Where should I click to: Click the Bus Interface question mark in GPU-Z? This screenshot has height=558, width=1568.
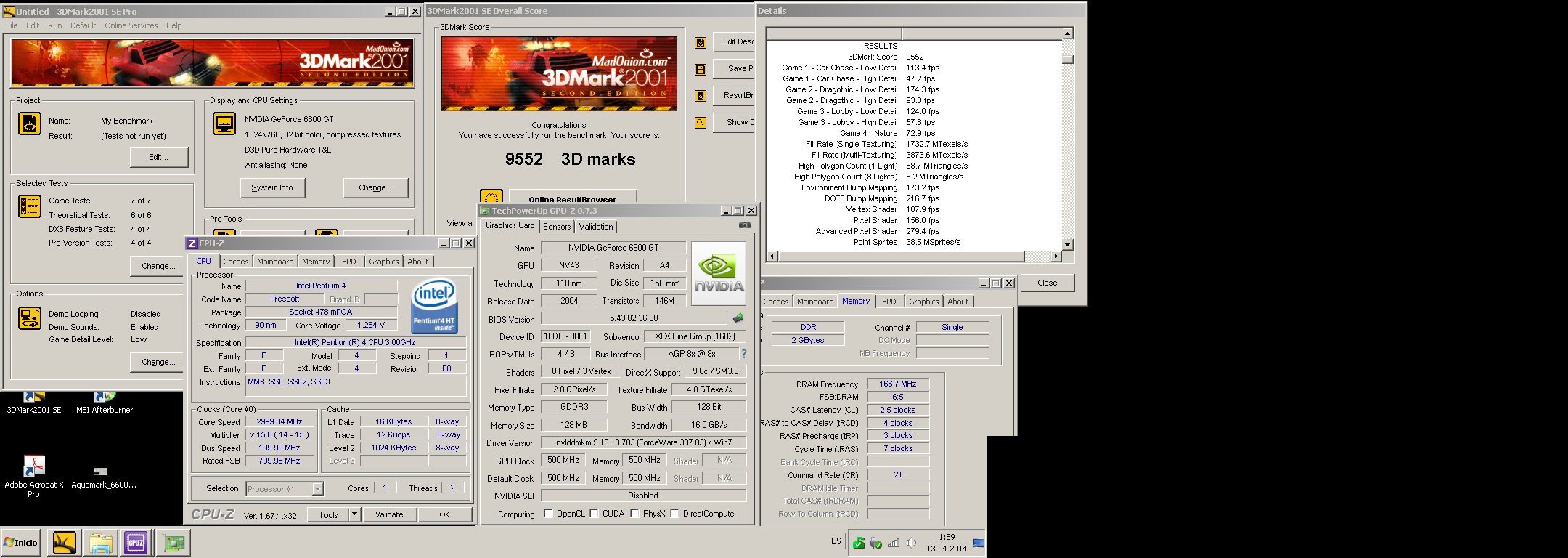[x=743, y=354]
